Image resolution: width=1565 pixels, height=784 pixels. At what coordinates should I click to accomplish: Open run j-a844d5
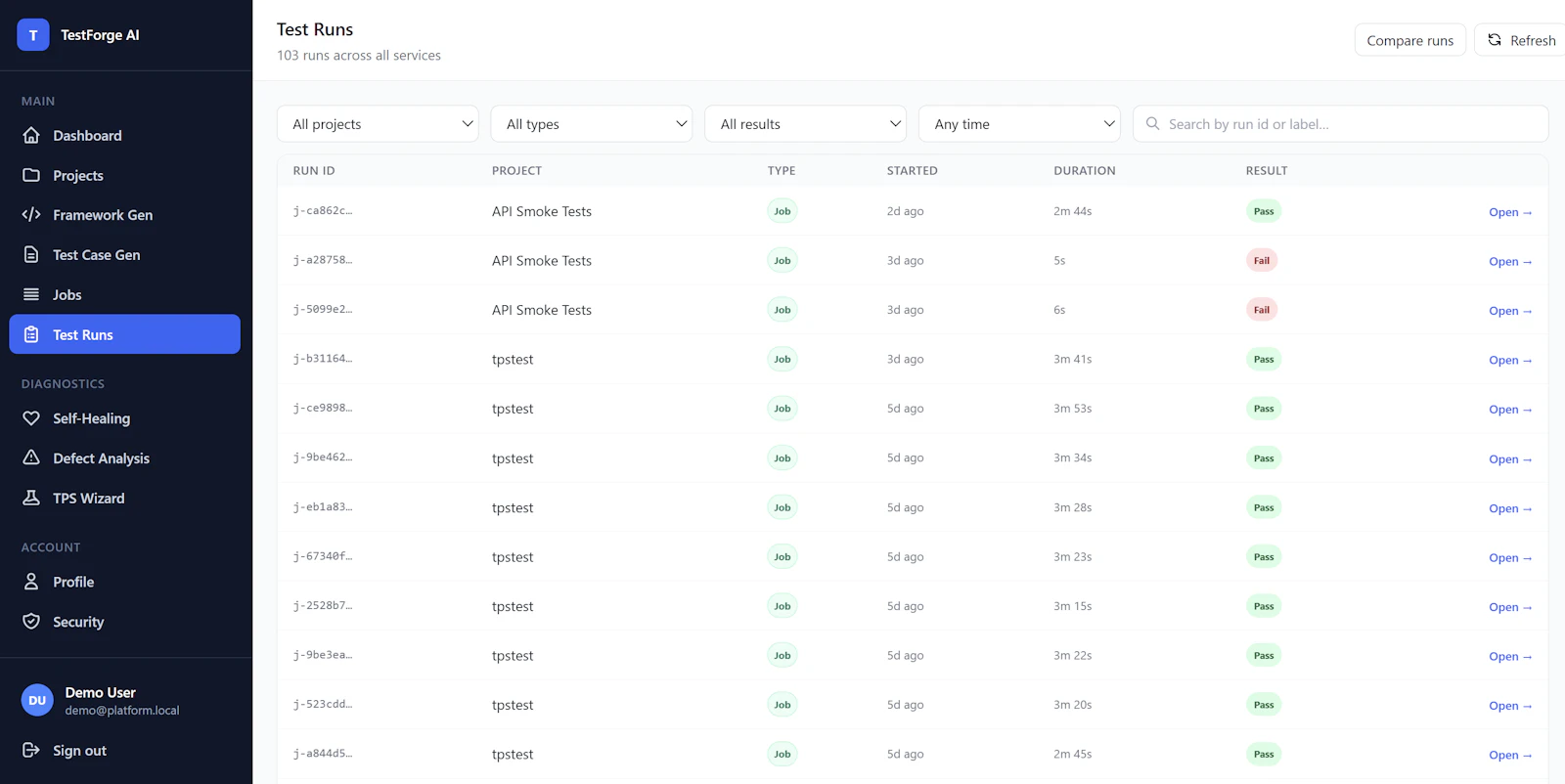(x=1510, y=755)
